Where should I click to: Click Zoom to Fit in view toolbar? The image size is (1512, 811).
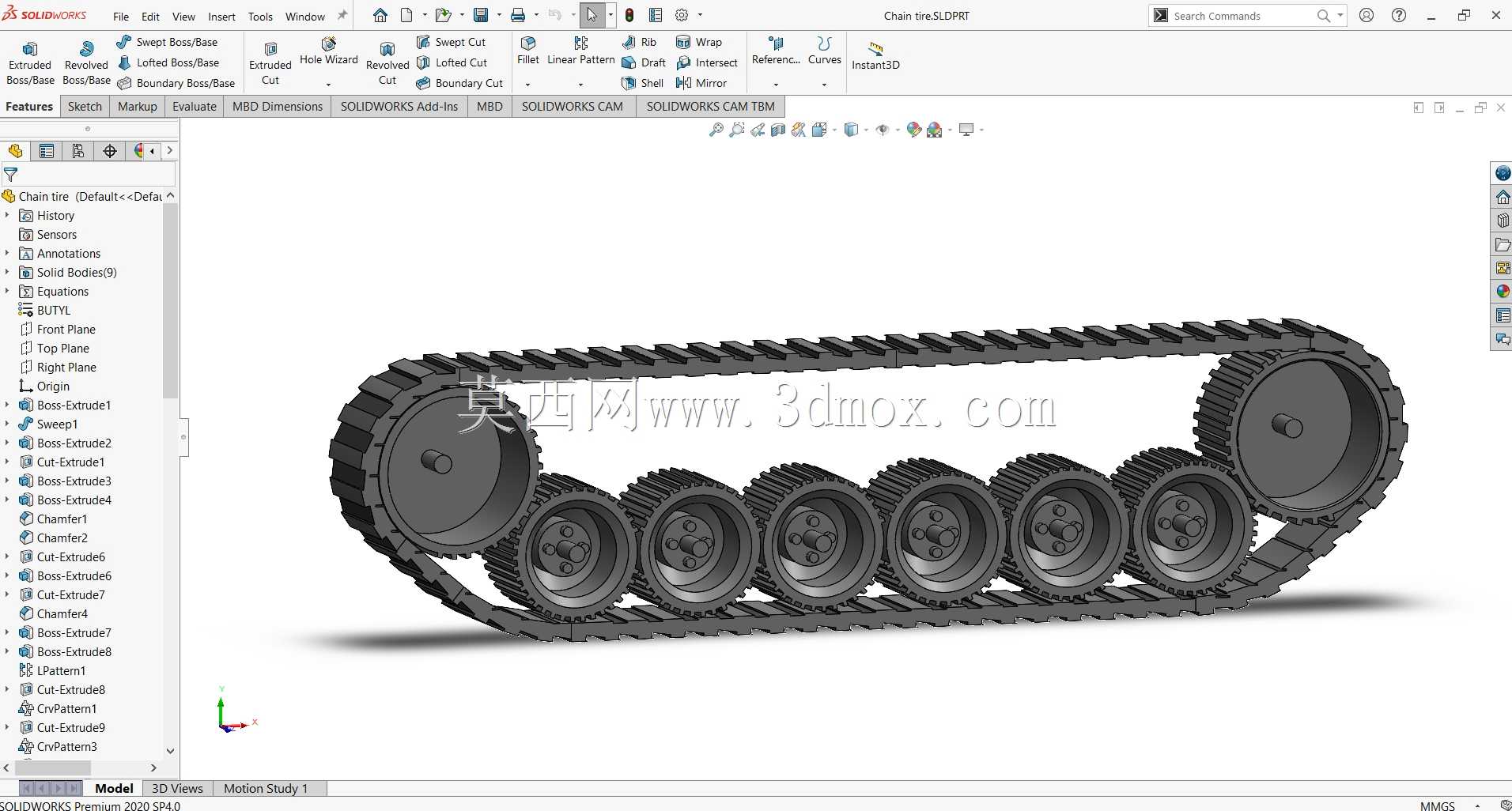pos(716,130)
